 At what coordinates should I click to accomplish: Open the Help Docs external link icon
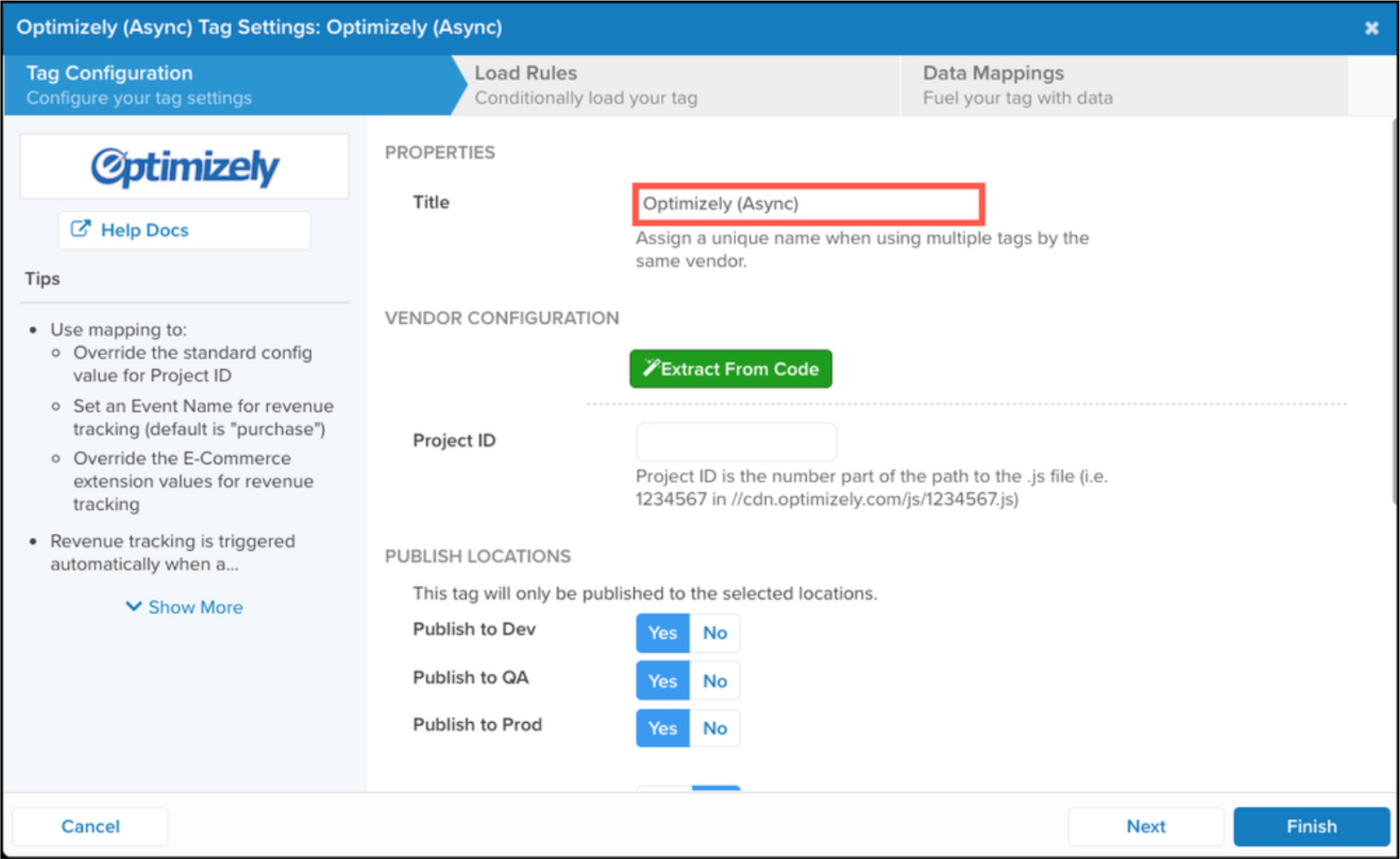pyautogui.click(x=81, y=230)
